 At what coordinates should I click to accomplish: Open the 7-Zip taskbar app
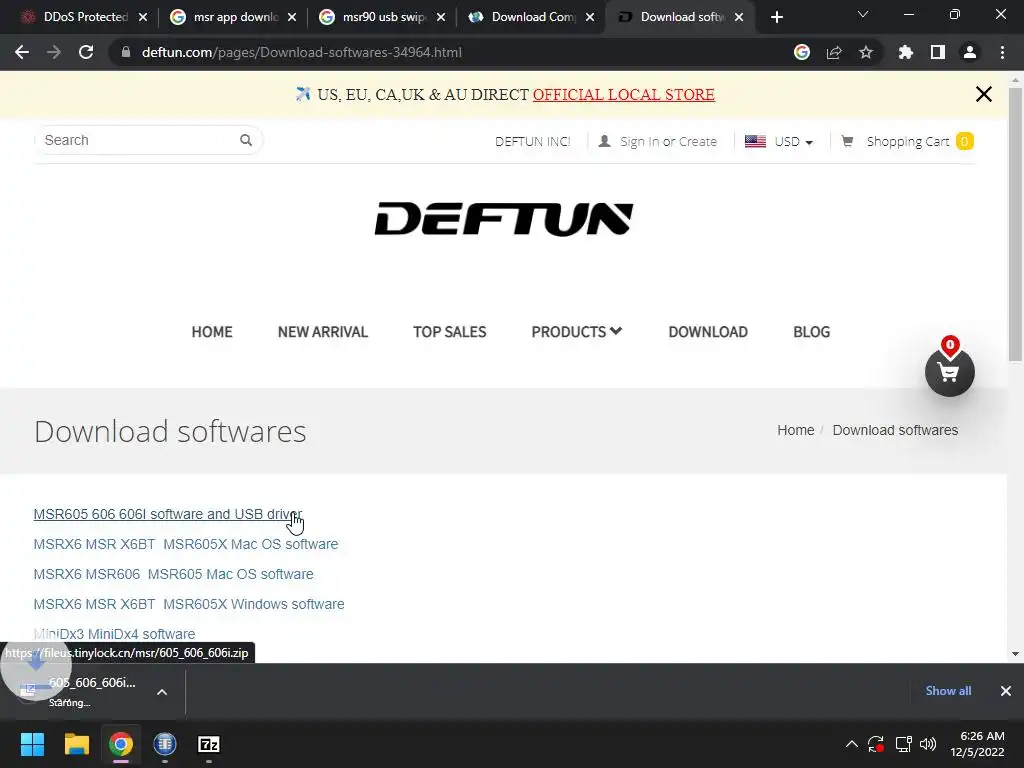coord(209,744)
